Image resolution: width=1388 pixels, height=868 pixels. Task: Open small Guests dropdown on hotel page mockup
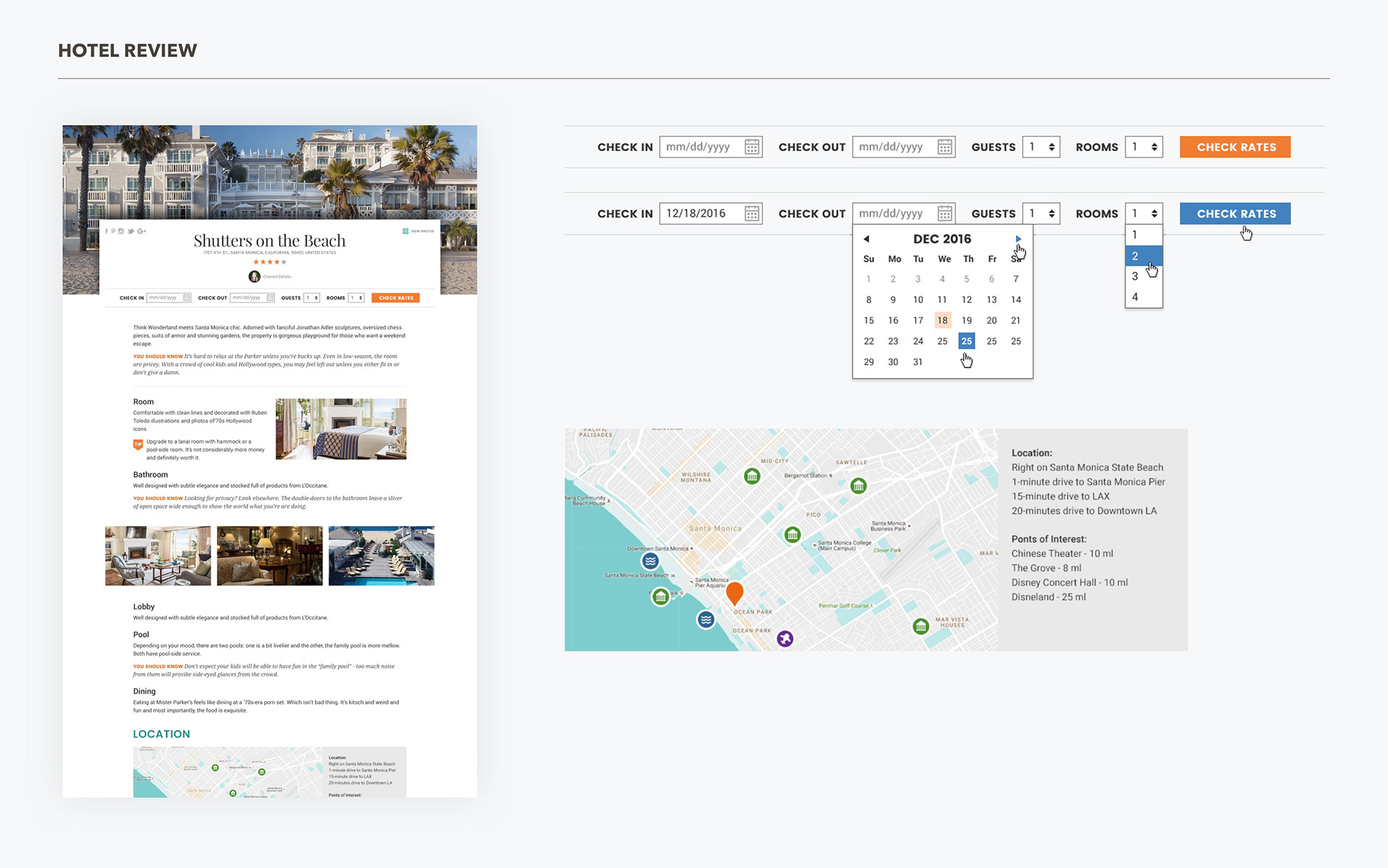point(312,298)
